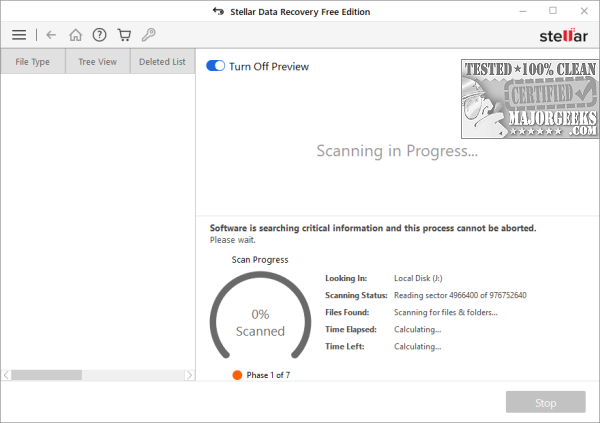Click the "Scanning Status:" label
The image size is (600, 423).
coord(356,295)
